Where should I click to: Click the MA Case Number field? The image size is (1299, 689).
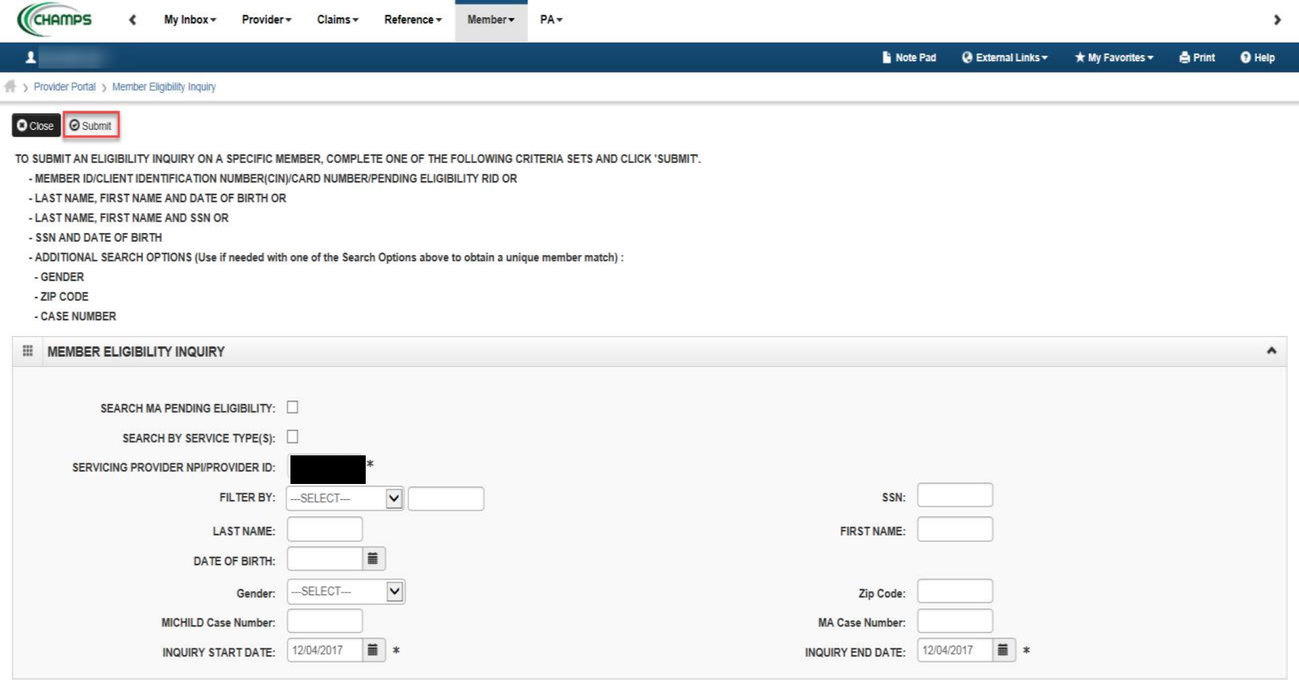point(955,621)
